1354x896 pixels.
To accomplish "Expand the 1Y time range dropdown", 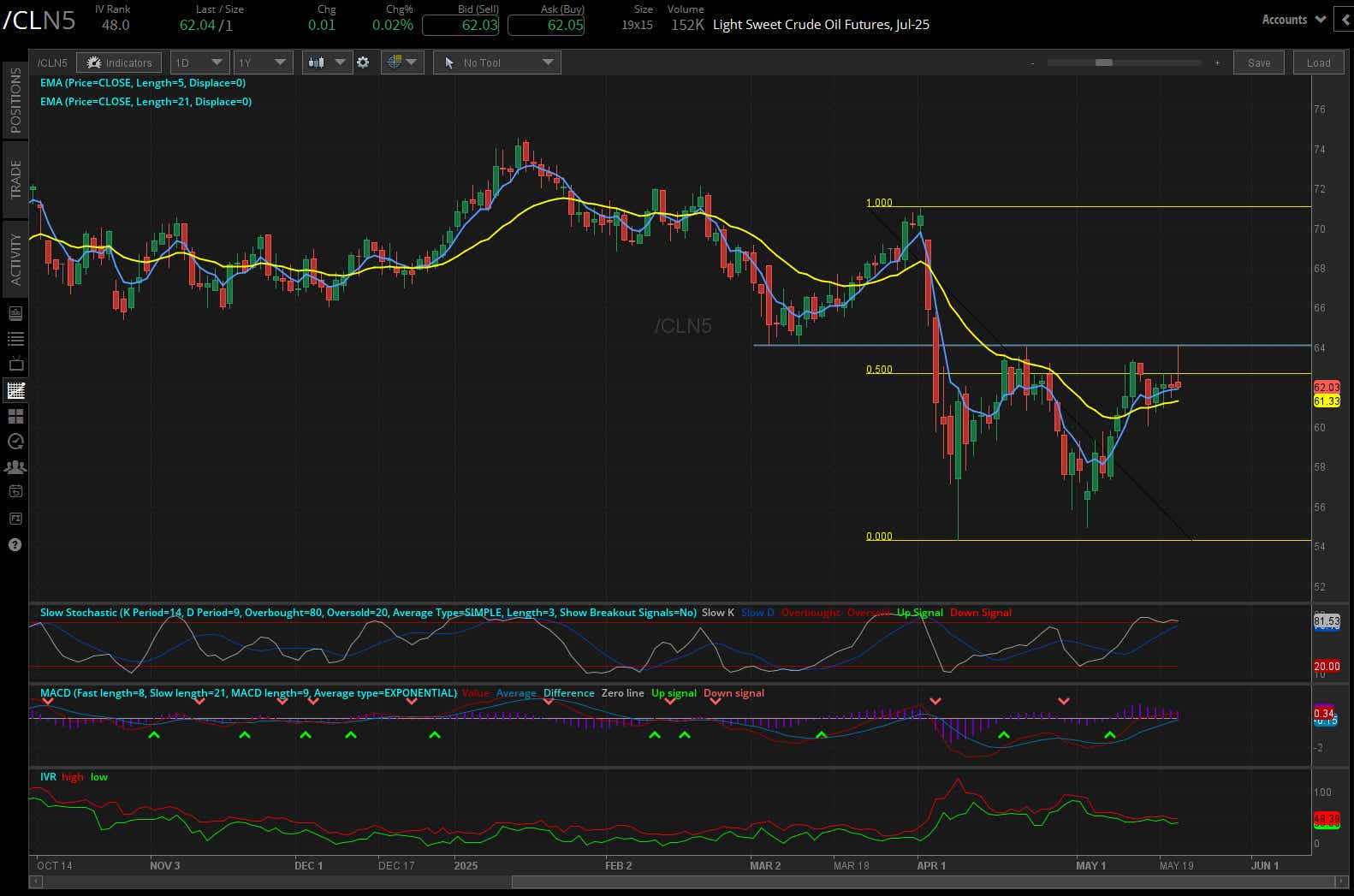I will tap(263, 62).
